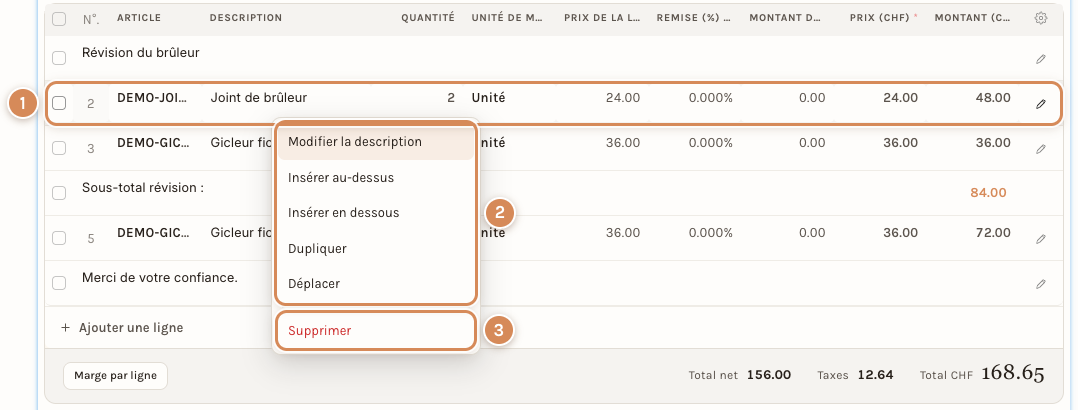This screenshot has height=410, width=1078.
Task: Click the pencil icon on Joint de brûleur row
Action: pos(1040,104)
